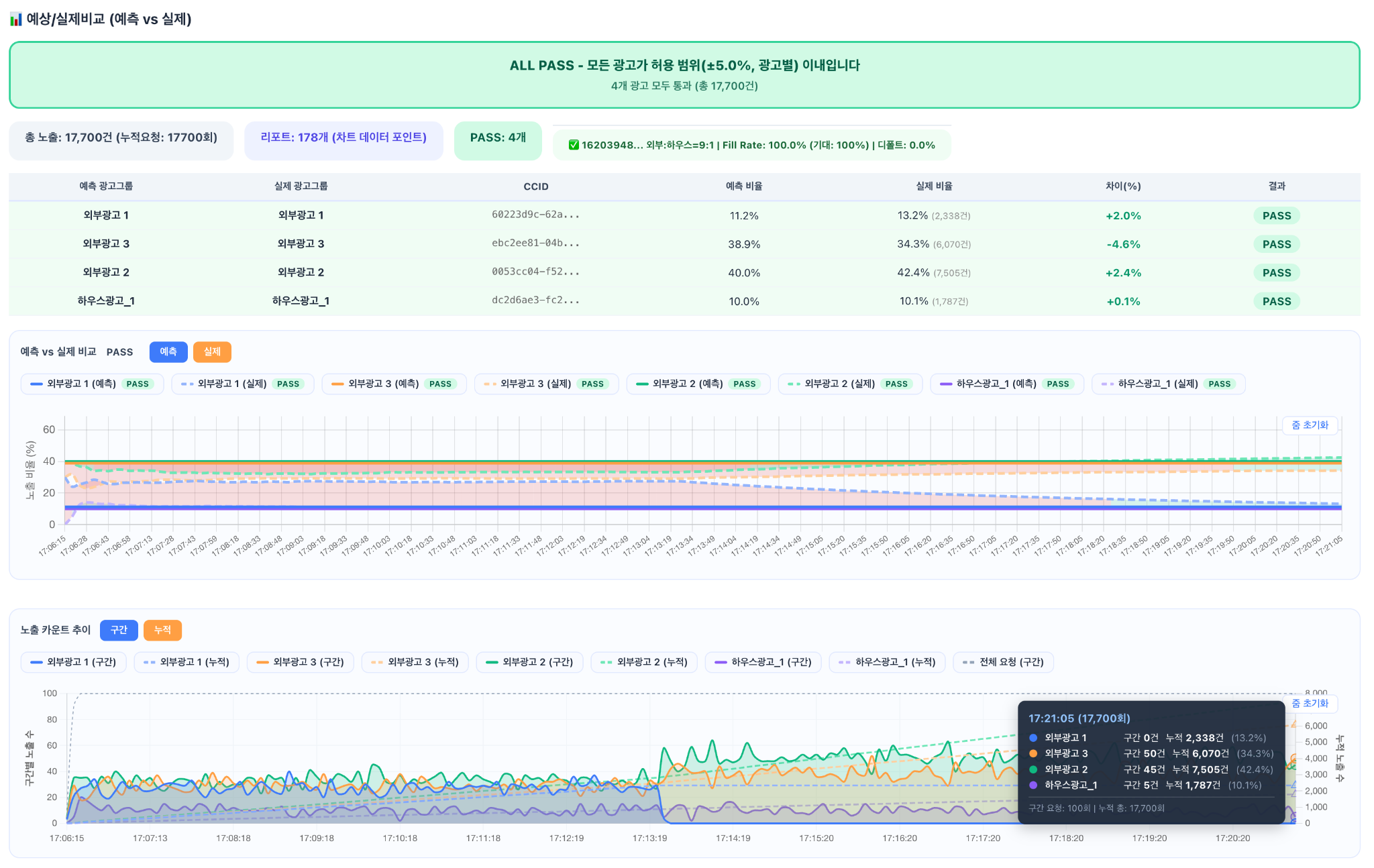Toggle 하우스광고_1 (실제) legend series

click(x=1169, y=384)
